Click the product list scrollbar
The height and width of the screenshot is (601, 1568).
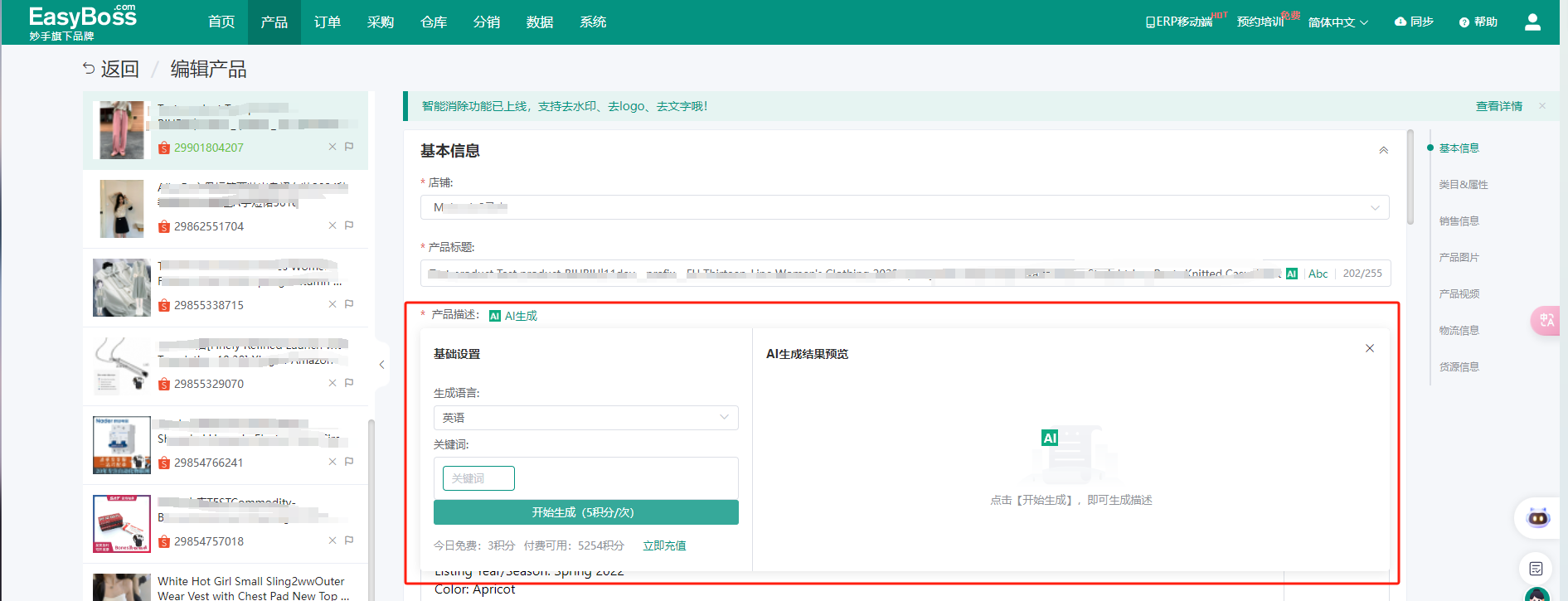[x=371, y=510]
